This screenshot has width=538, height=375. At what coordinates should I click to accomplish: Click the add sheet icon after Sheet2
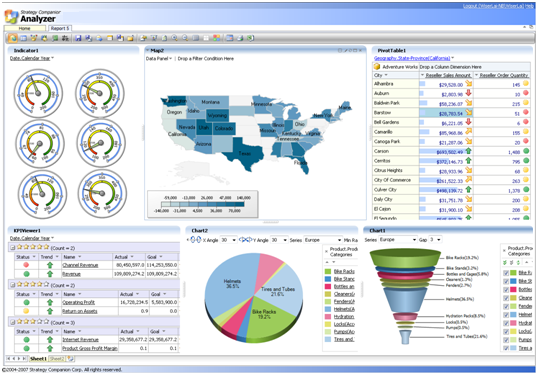pyautogui.click(x=70, y=359)
